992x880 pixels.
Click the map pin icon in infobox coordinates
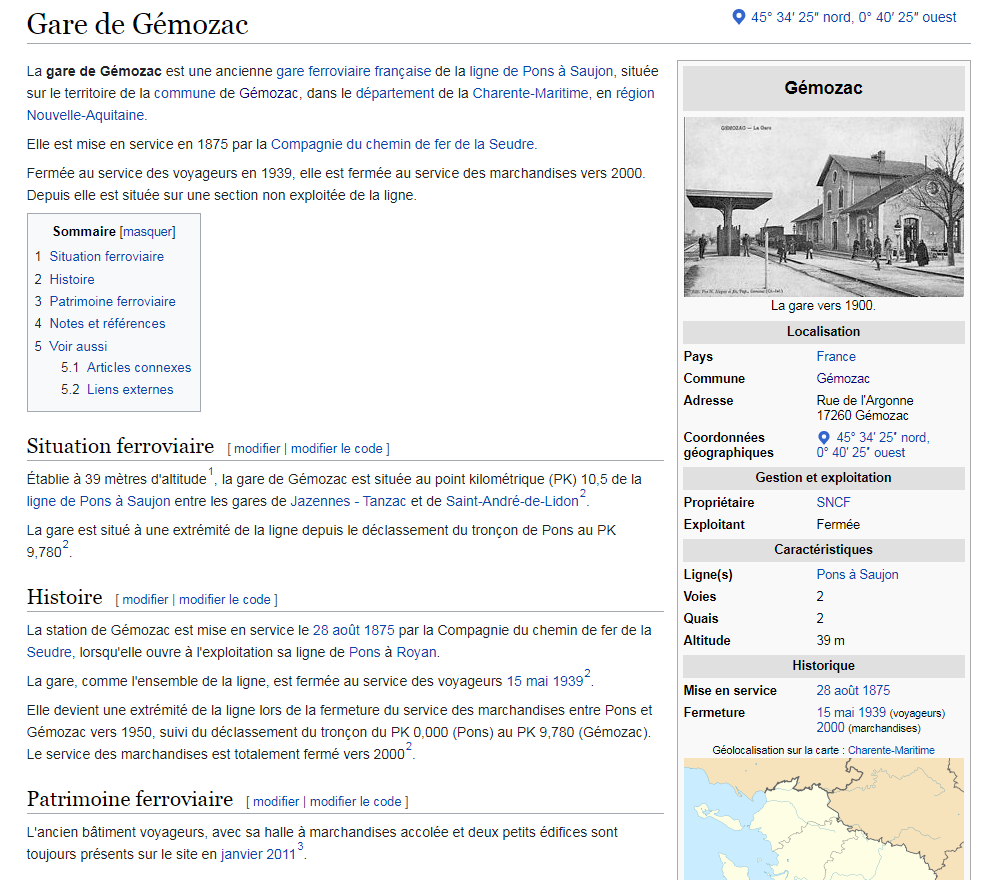click(x=824, y=438)
